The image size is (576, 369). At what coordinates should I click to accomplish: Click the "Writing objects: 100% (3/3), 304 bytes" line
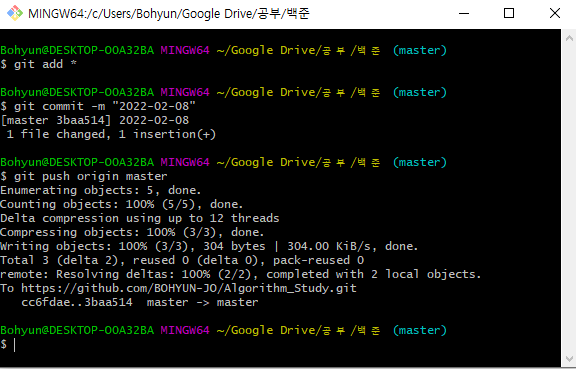tap(209, 246)
